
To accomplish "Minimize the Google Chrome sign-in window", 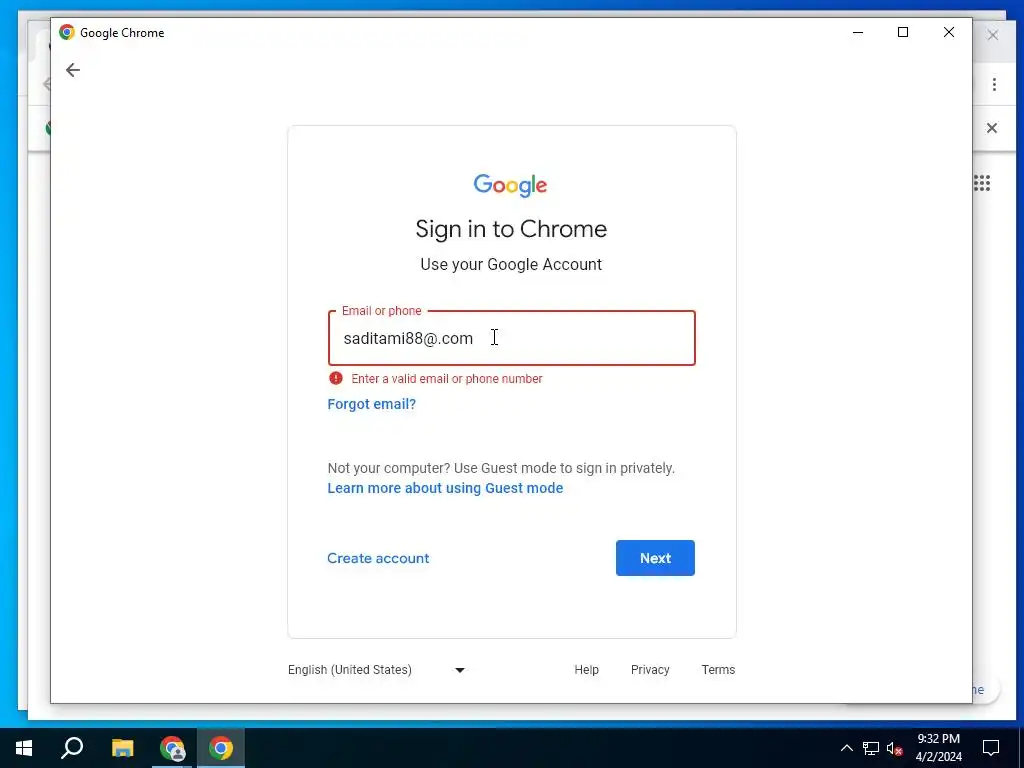I will (858, 32).
